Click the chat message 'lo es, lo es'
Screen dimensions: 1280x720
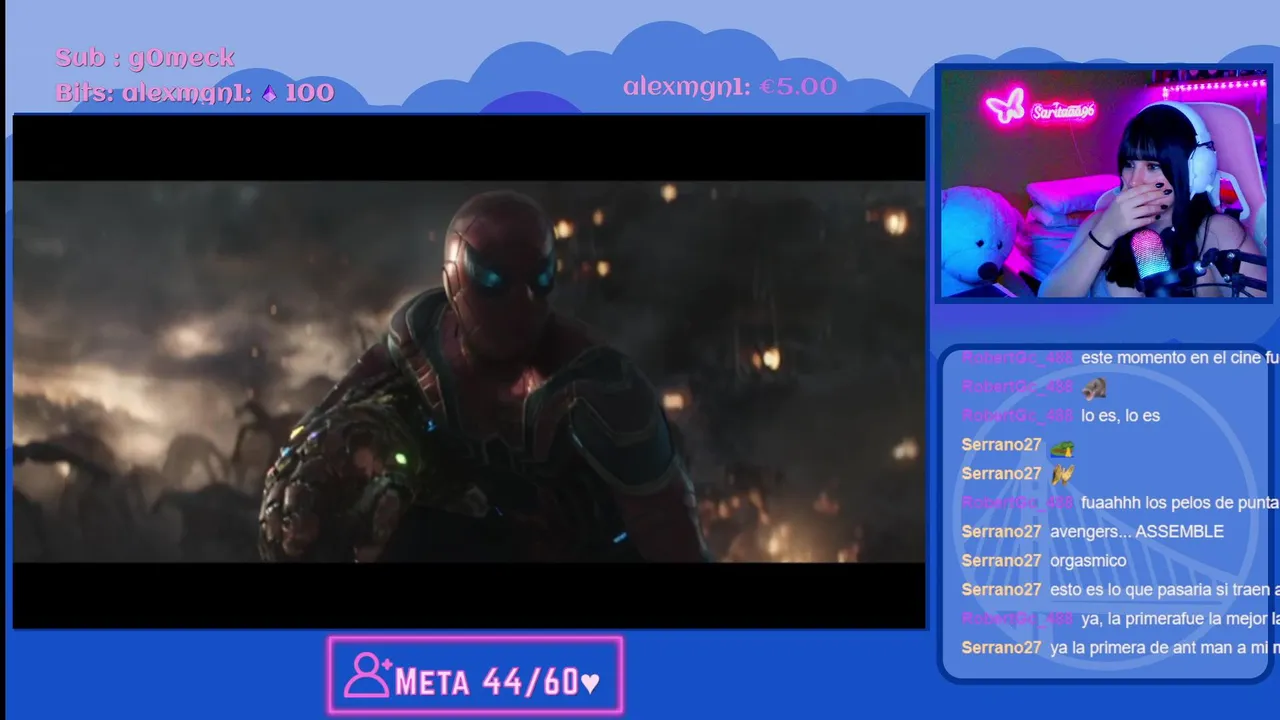pyautogui.click(x=1120, y=416)
